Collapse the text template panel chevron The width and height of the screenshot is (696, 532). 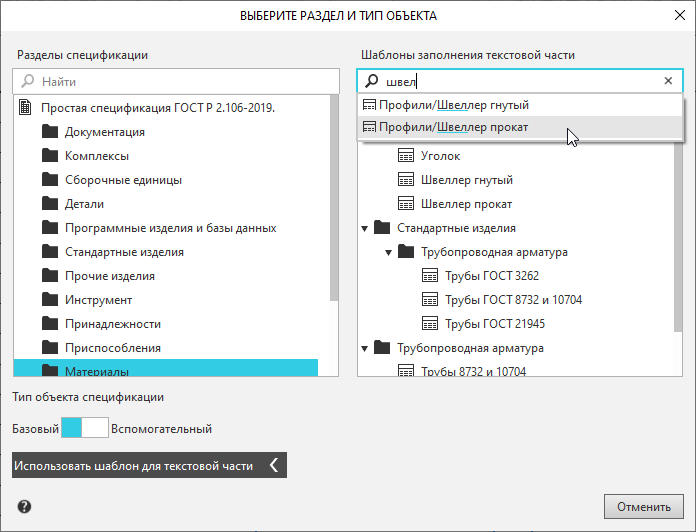(274, 466)
